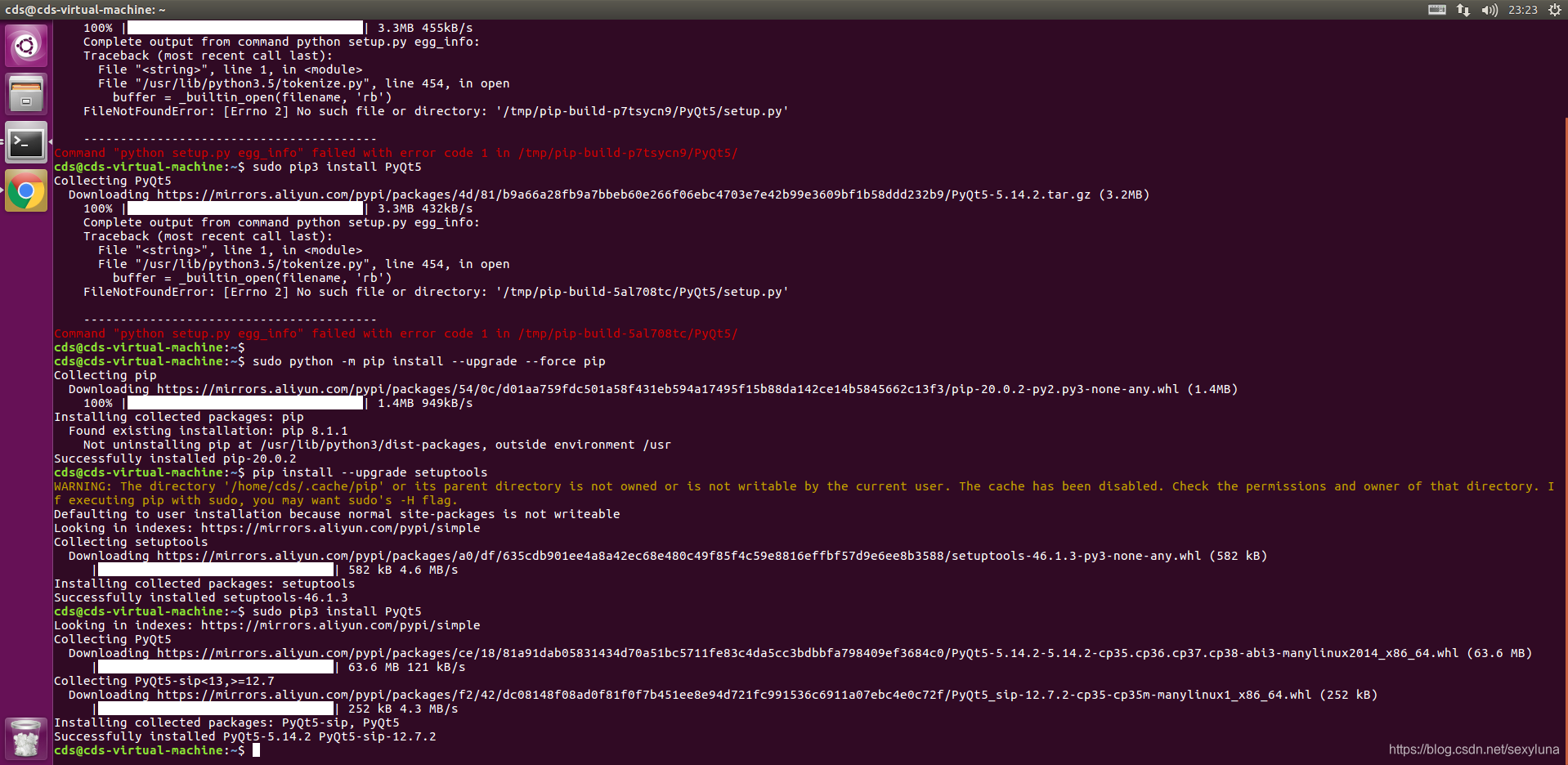Viewport: 1568px width, 765px height.
Task: Click the red error line mentioning pip-build-5al708tc
Action: (x=396, y=333)
